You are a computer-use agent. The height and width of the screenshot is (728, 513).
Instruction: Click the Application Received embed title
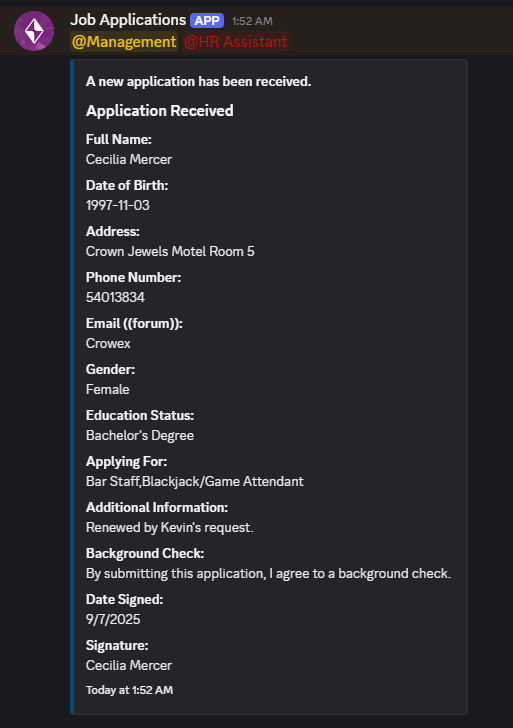[x=160, y=110]
